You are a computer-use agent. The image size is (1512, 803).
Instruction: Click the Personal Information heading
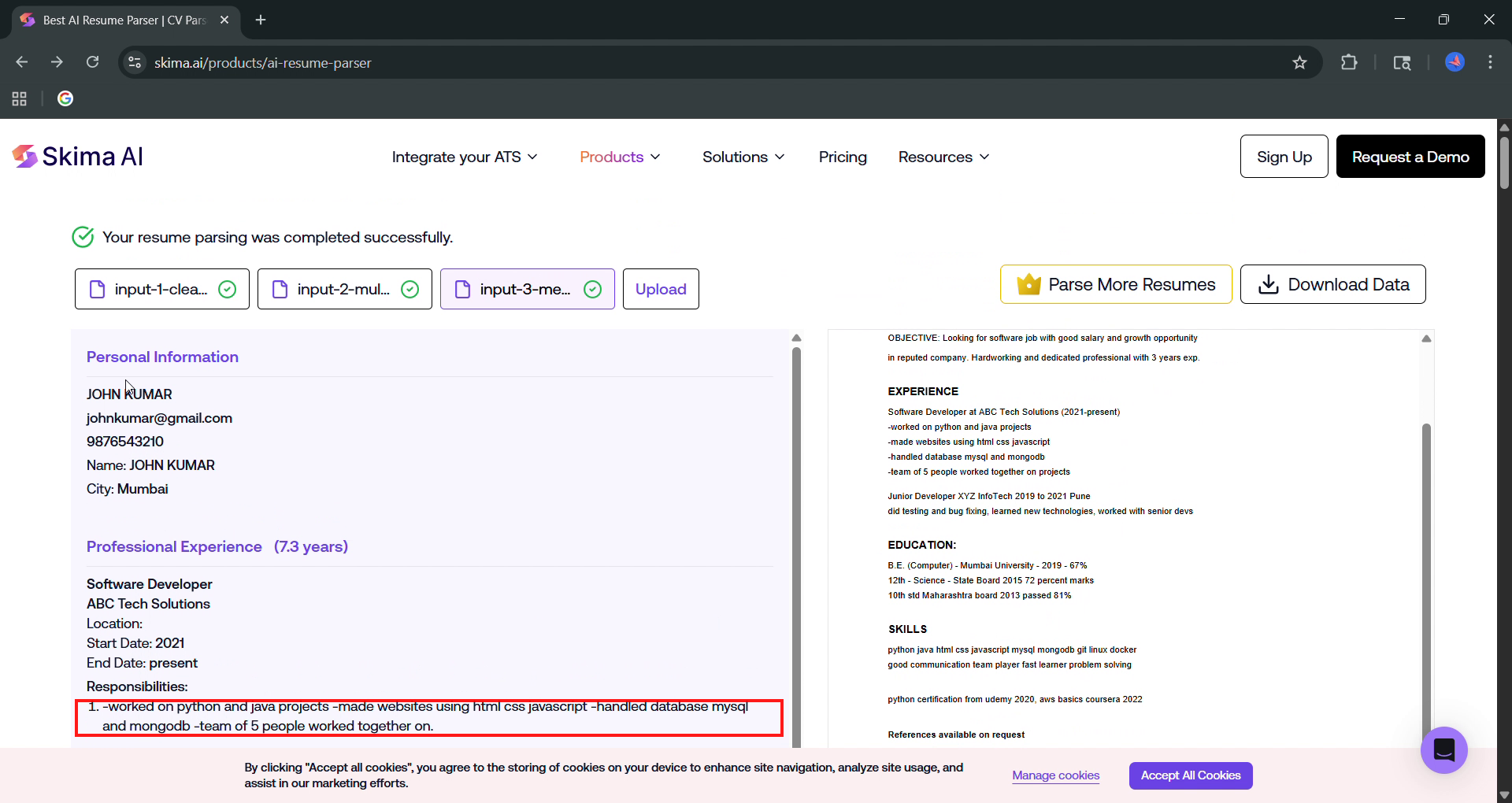pos(162,357)
